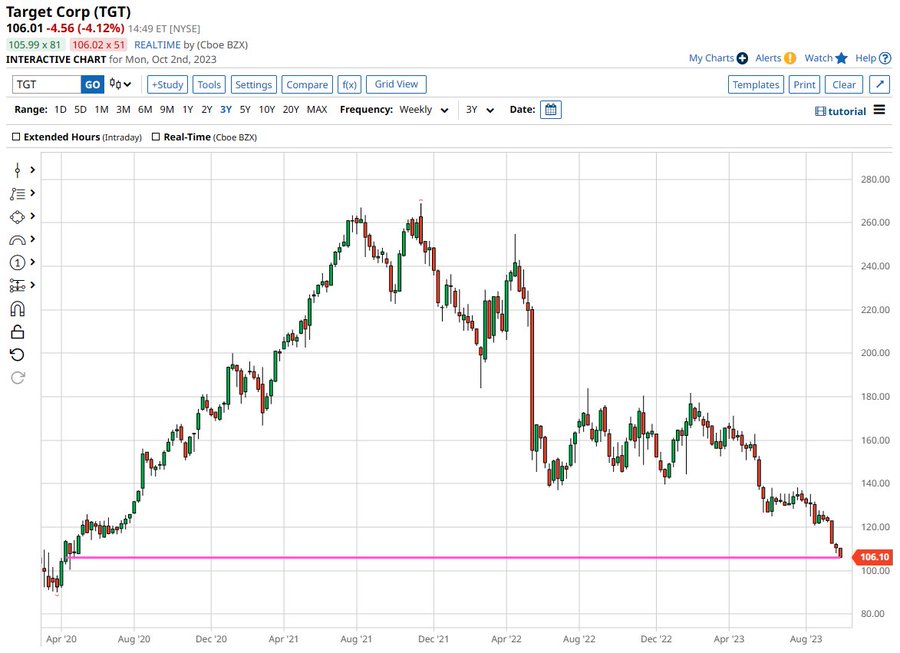Click the lock drawings icon
900x653 pixels.
17,332
